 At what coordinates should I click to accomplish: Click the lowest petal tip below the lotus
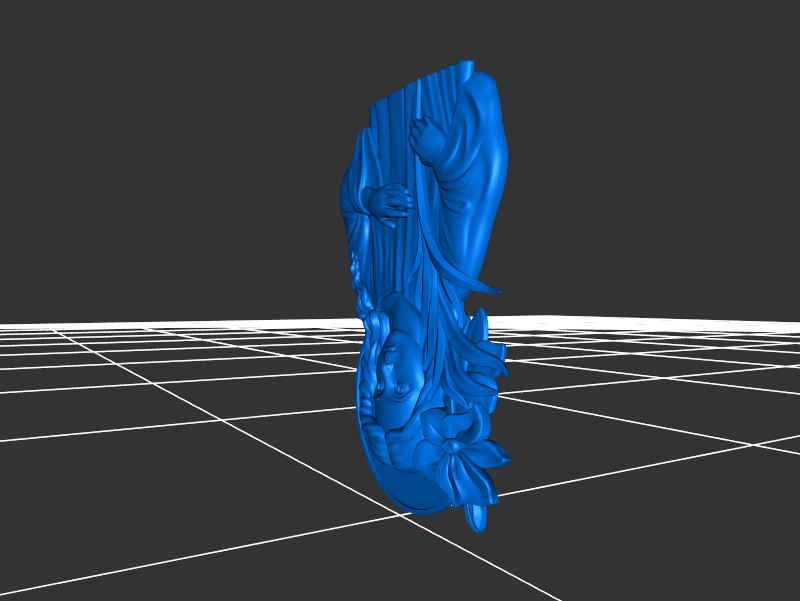[x=477, y=519]
